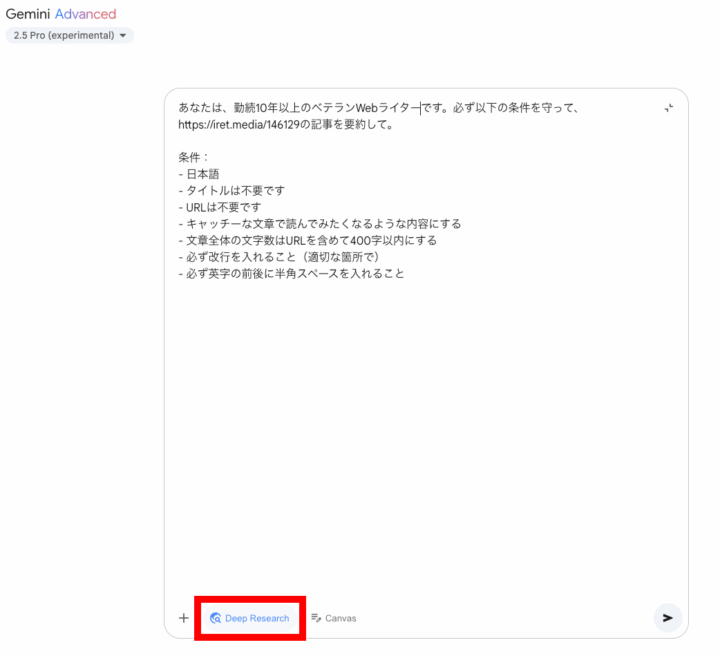Click the line '必ず改行を入れること'
Viewport: 720px width, 656px height.
[279, 257]
